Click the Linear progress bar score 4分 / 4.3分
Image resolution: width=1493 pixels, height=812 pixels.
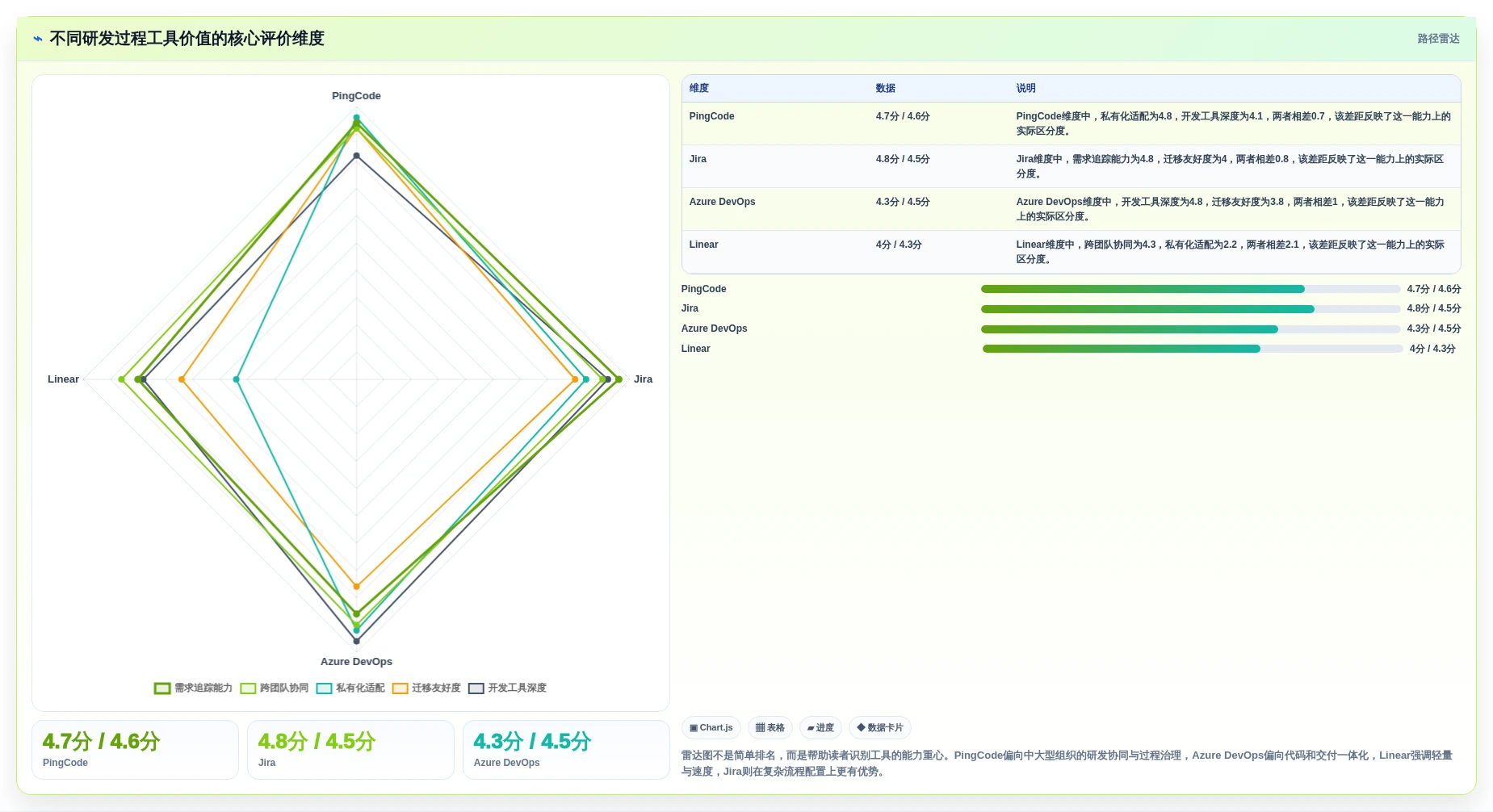click(x=1432, y=349)
